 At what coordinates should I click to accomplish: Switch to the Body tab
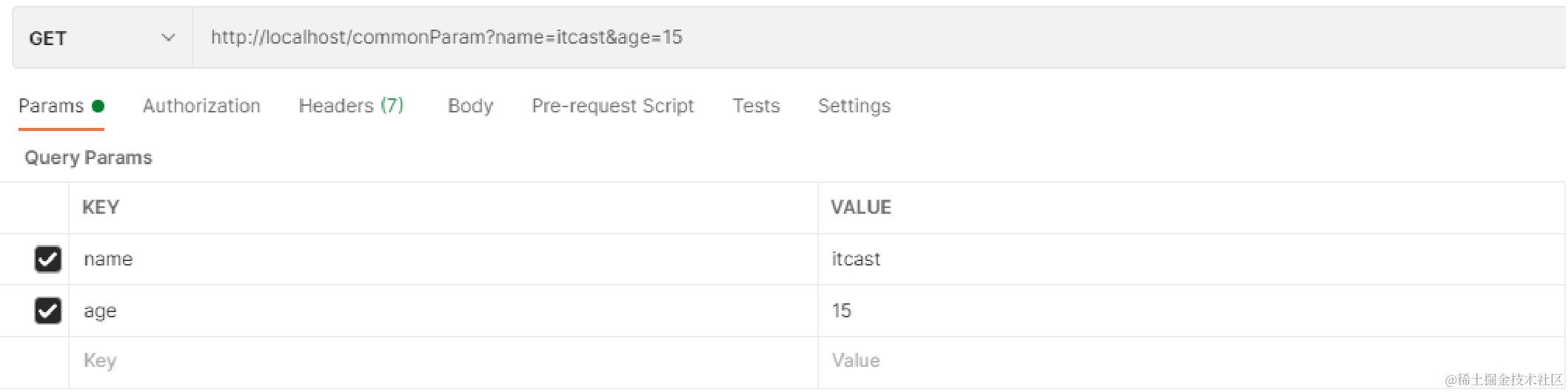tap(470, 107)
